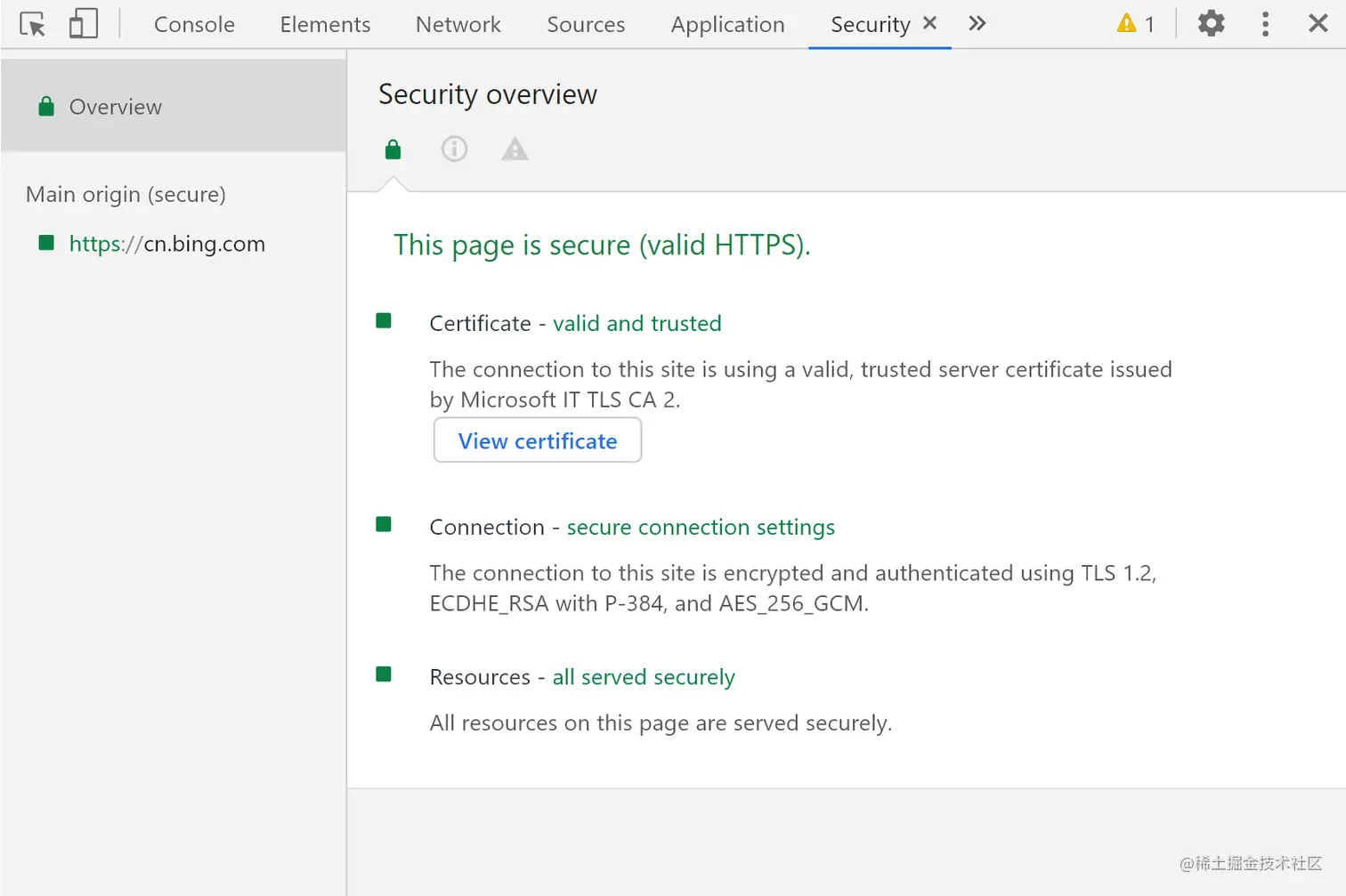Click the info circle state icon
Viewport: 1346px width, 896px height.
point(454,149)
